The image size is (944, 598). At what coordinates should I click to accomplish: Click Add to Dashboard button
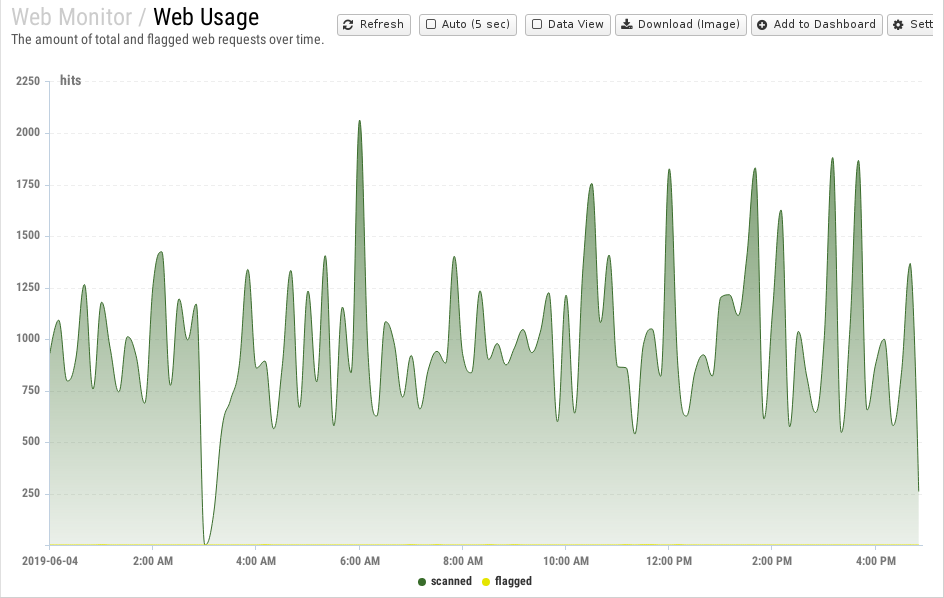(x=817, y=25)
